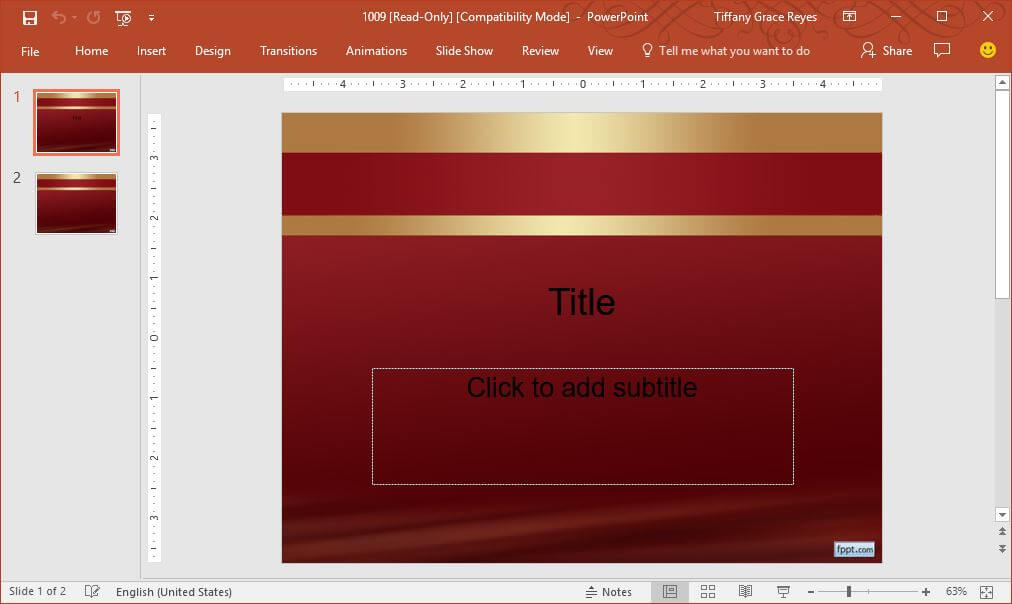Open Reading View from the status bar
Image resolution: width=1012 pixels, height=604 pixels.
click(x=744, y=591)
